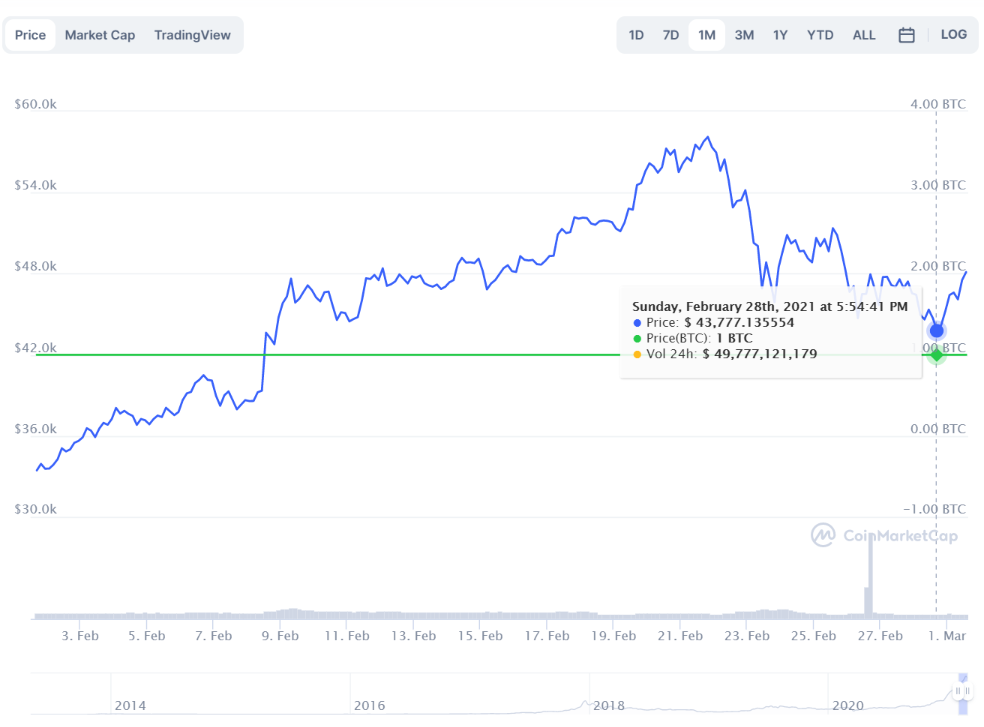Image resolution: width=984 pixels, height=727 pixels.
Task: Click 2018 in the navigator timeline
Action: click(x=609, y=706)
